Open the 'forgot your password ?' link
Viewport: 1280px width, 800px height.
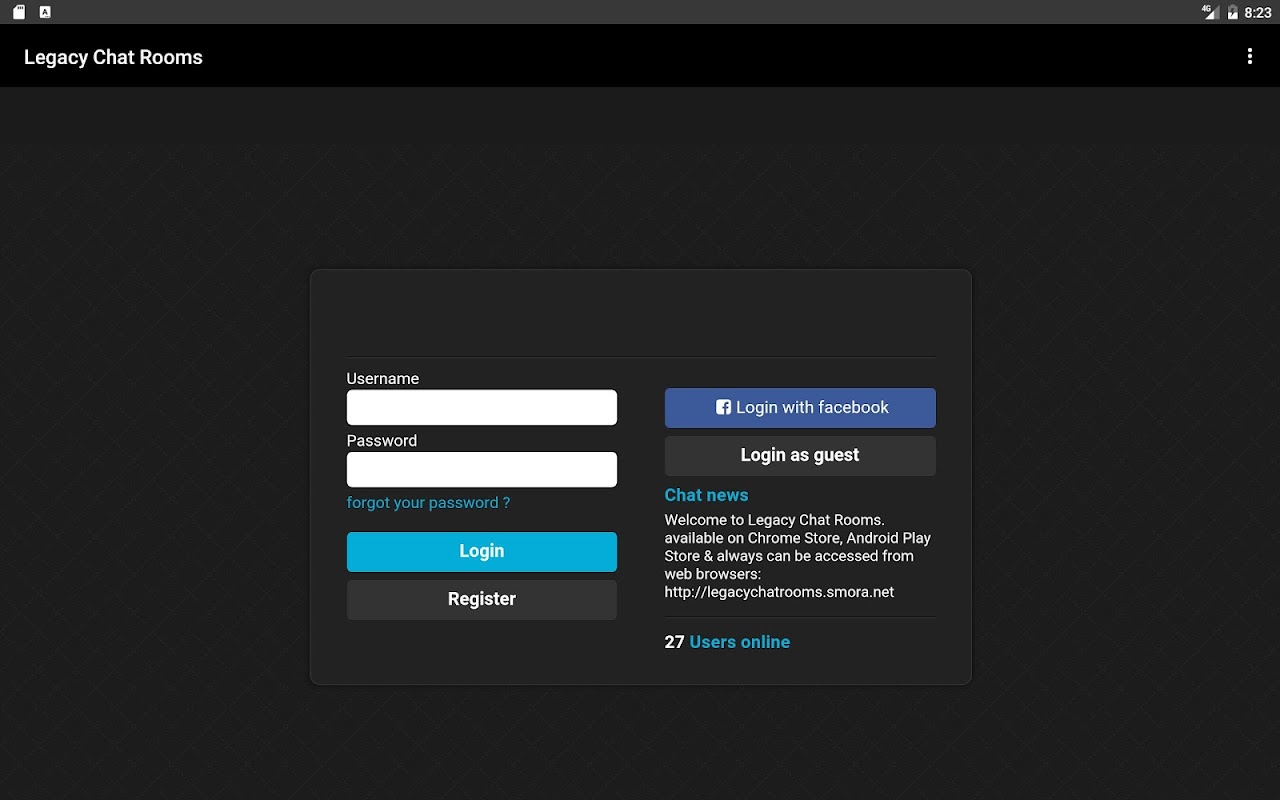tap(428, 503)
